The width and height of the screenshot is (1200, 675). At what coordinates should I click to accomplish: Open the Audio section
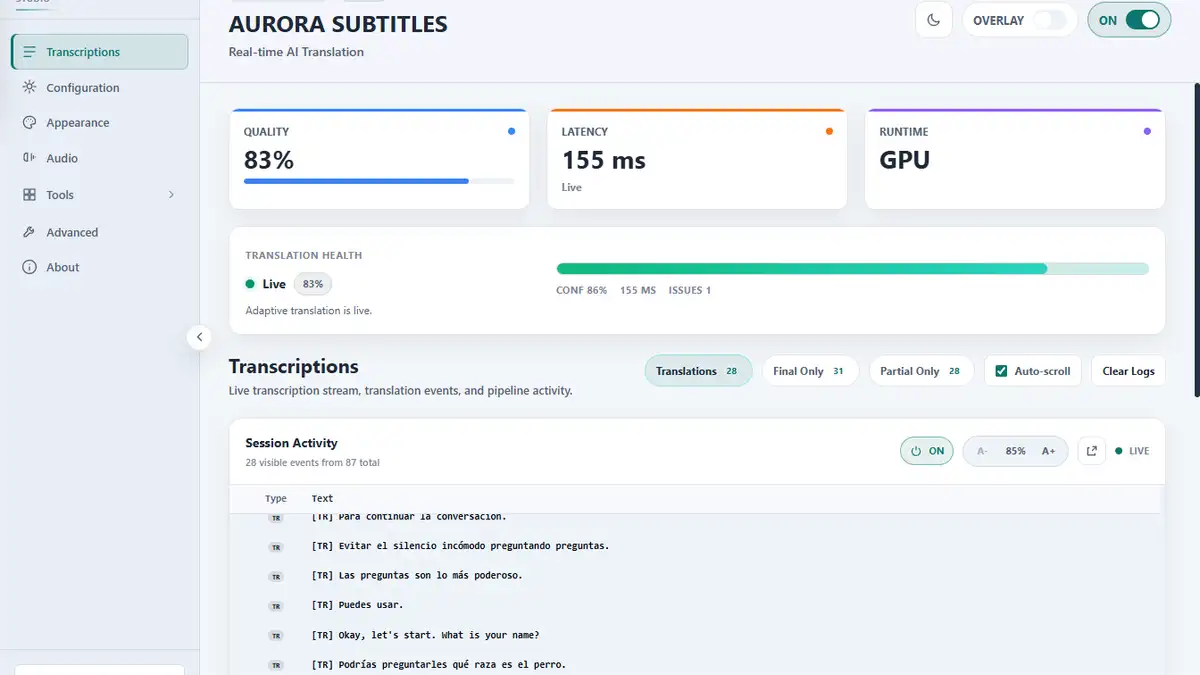(99, 158)
